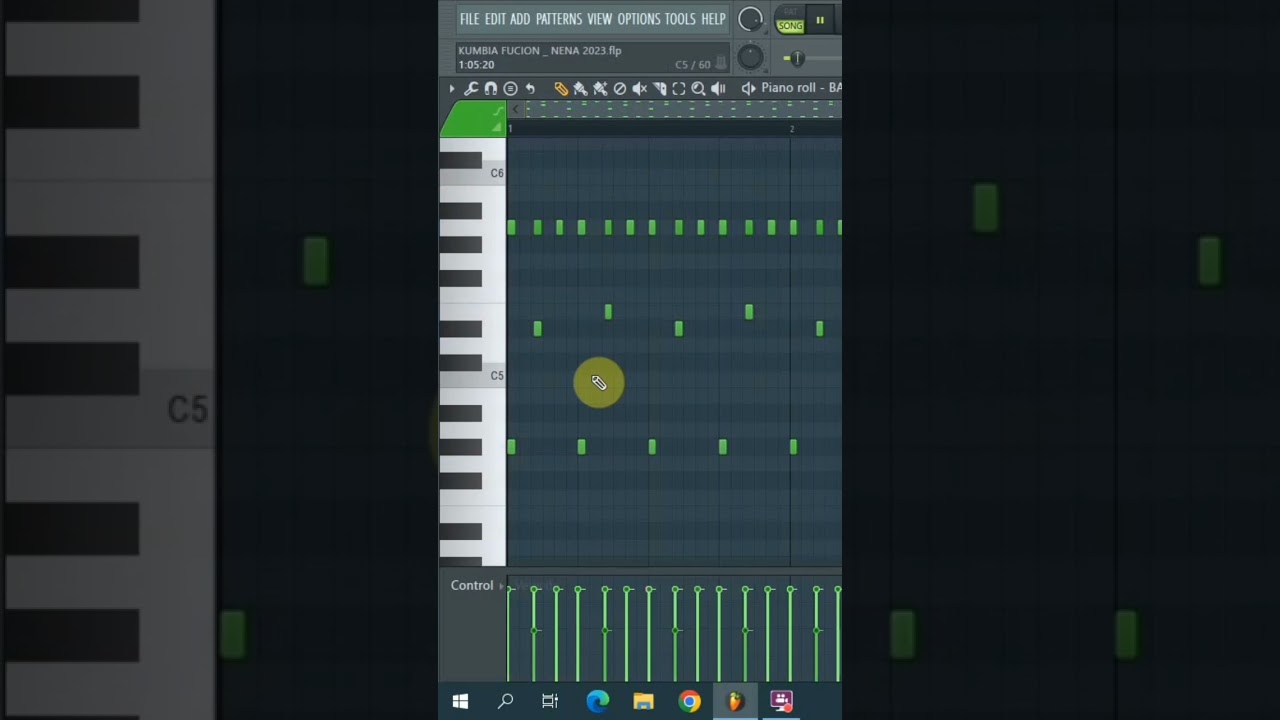Image resolution: width=1280 pixels, height=720 pixels.
Task: Switch playback to SONG mode
Action: click(791, 26)
